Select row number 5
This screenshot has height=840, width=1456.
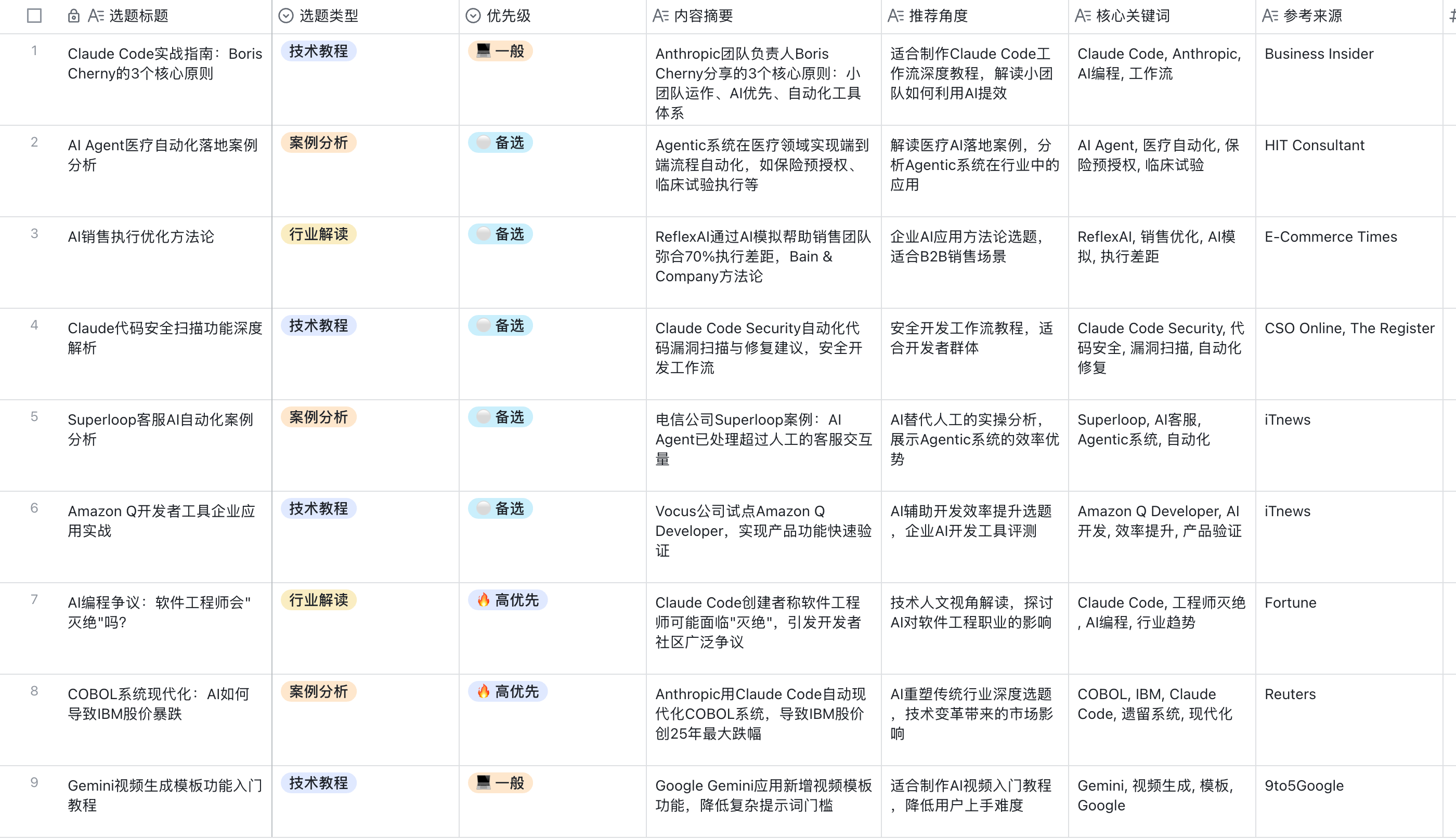pos(35,416)
